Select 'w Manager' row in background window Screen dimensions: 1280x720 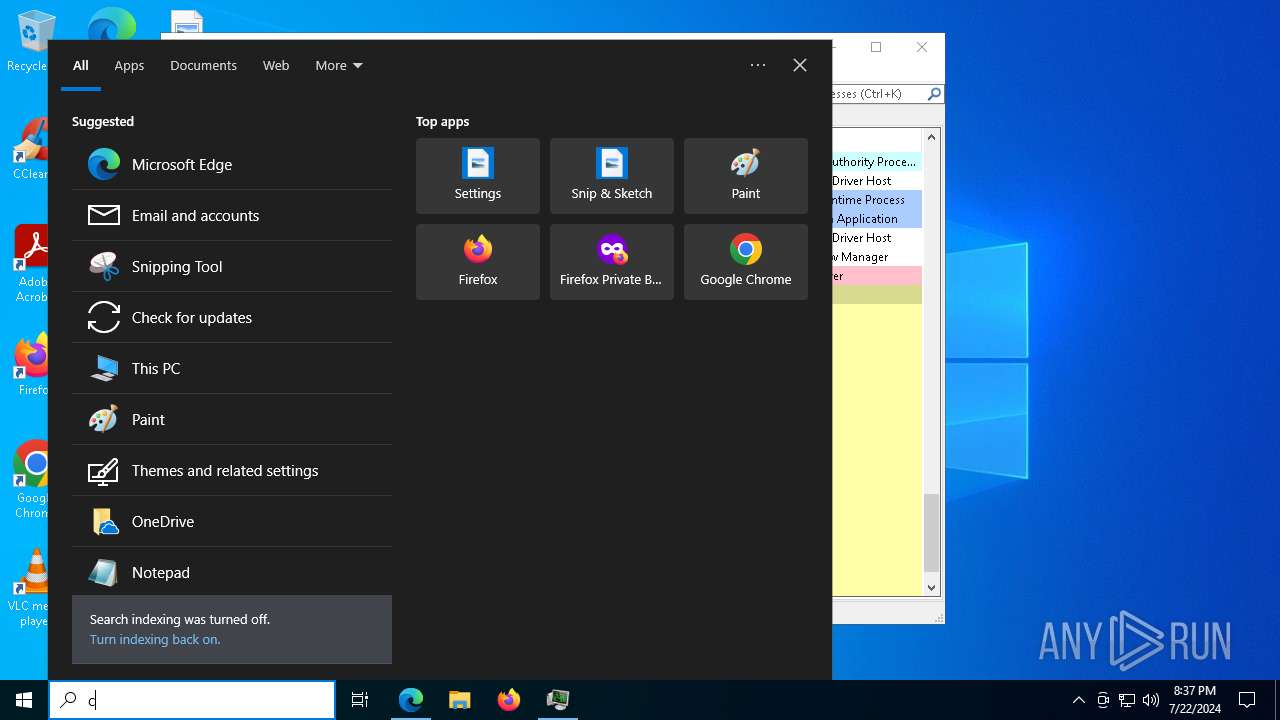tap(877, 257)
